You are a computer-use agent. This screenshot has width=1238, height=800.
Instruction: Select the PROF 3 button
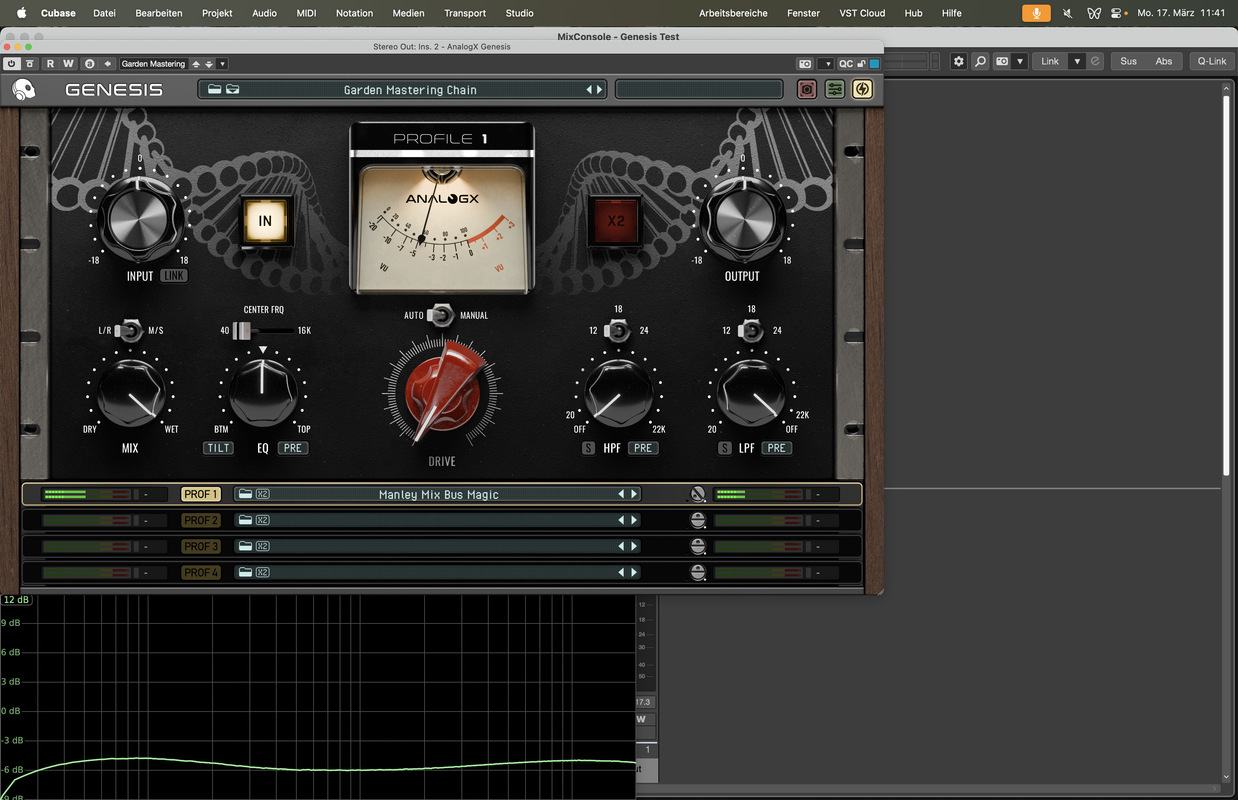pyautogui.click(x=200, y=546)
